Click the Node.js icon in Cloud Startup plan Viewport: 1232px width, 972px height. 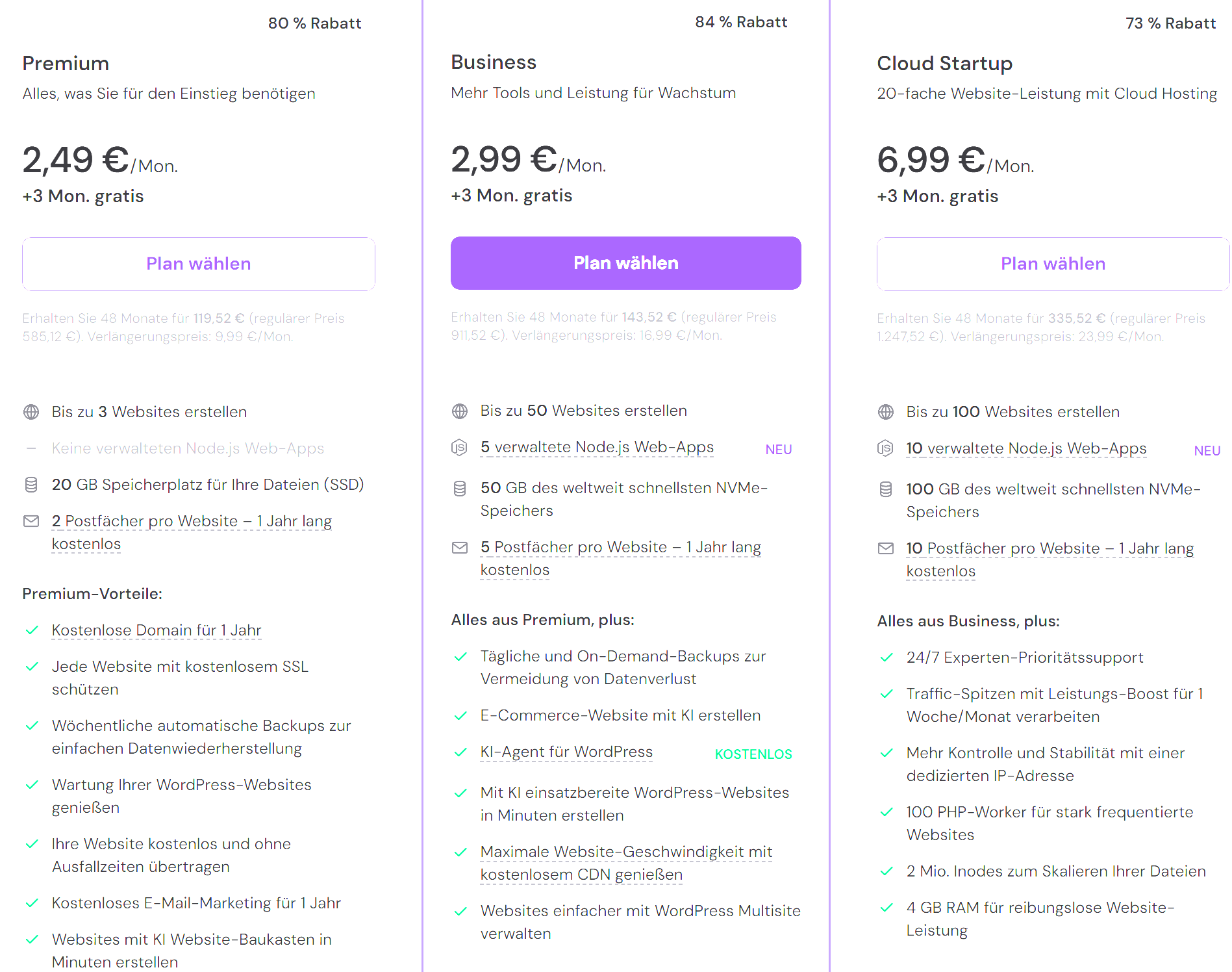pyautogui.click(x=885, y=448)
